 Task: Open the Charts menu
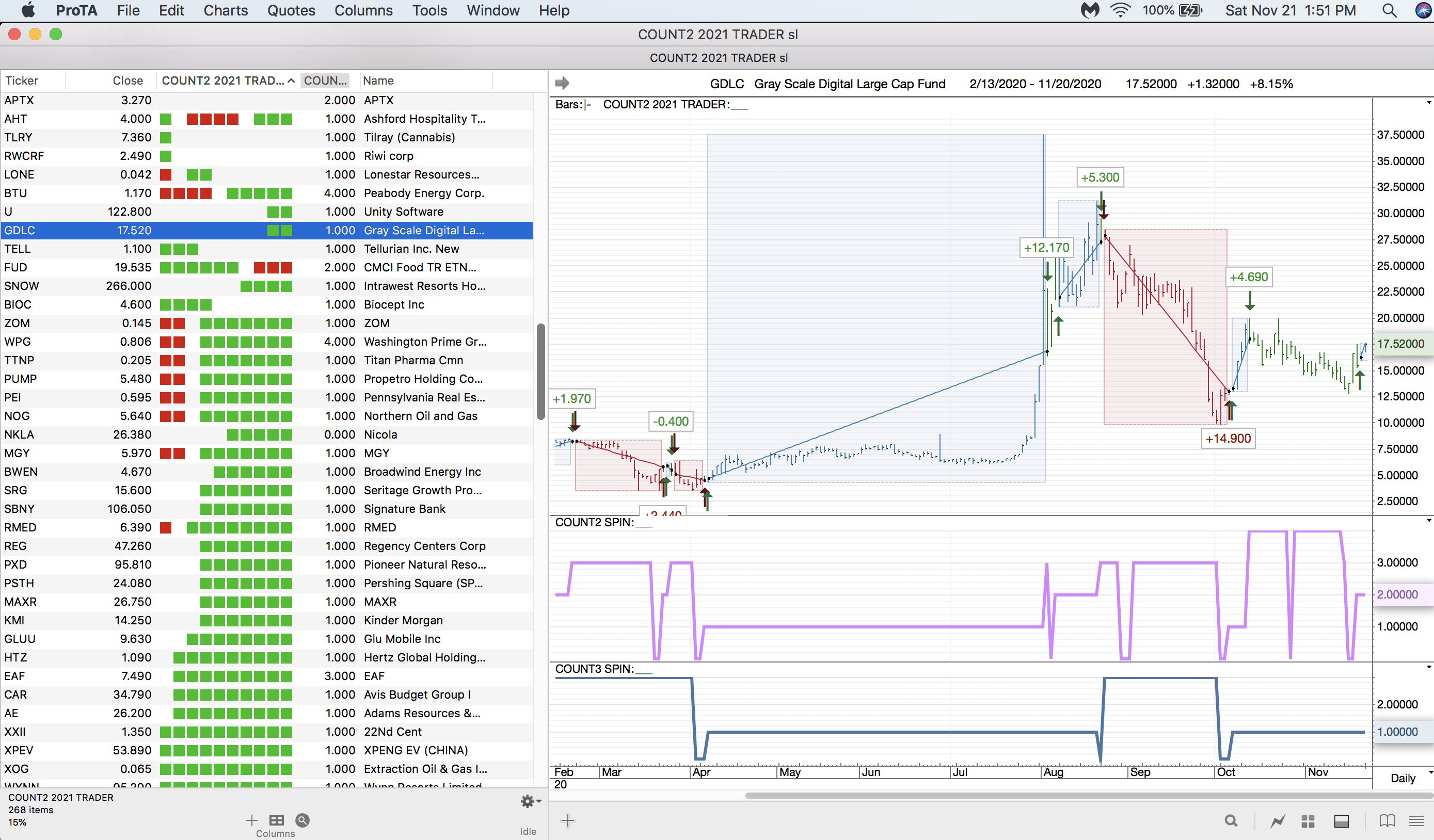pos(226,10)
